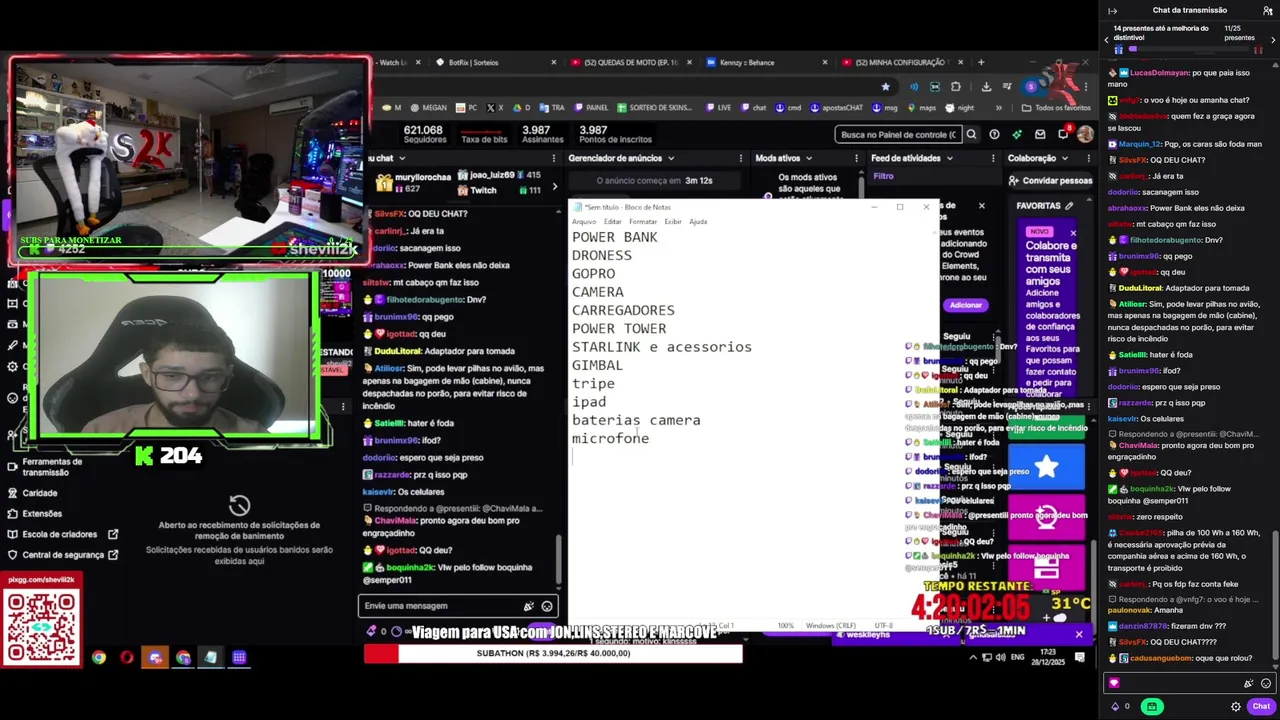The height and width of the screenshot is (720, 1280).
Task: Click the Notepad icon in the taskbar
Action: pos(211,657)
